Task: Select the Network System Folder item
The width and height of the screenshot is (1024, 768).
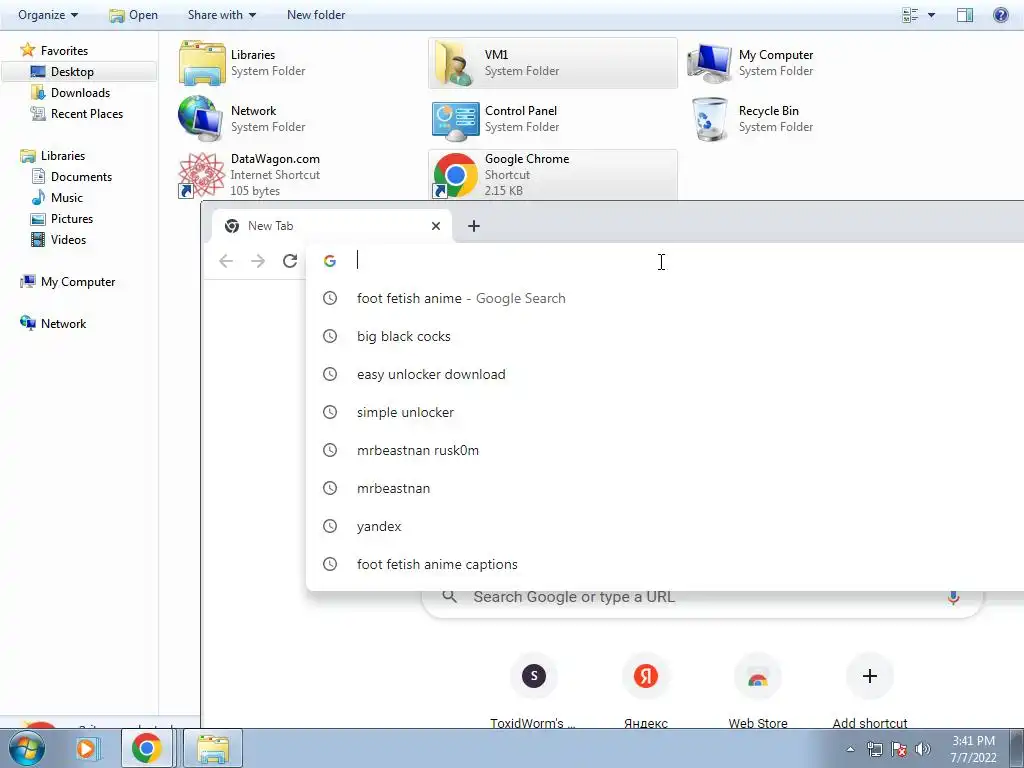Action: 300,119
